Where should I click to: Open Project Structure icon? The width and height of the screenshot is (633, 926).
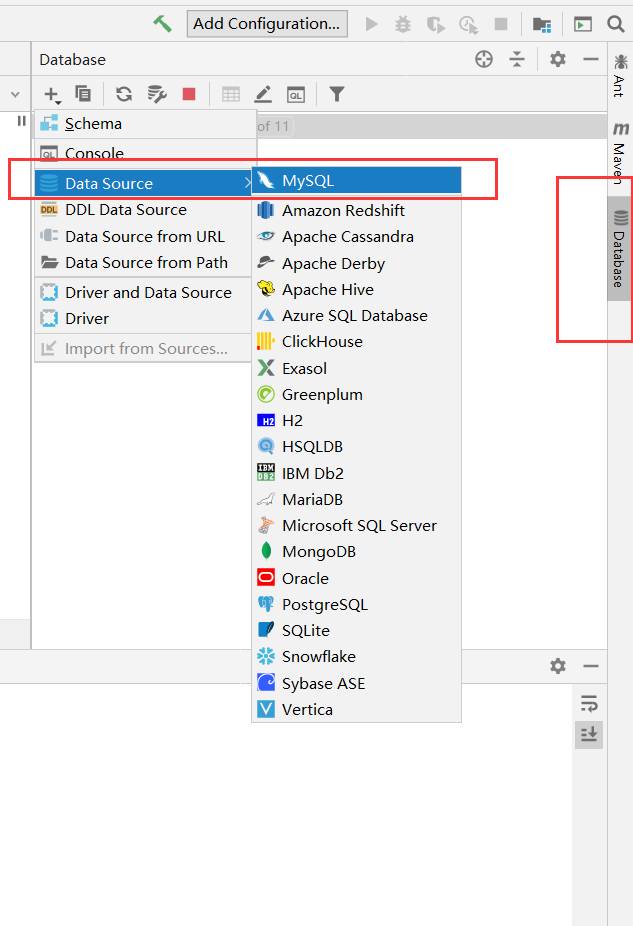[x=542, y=24]
